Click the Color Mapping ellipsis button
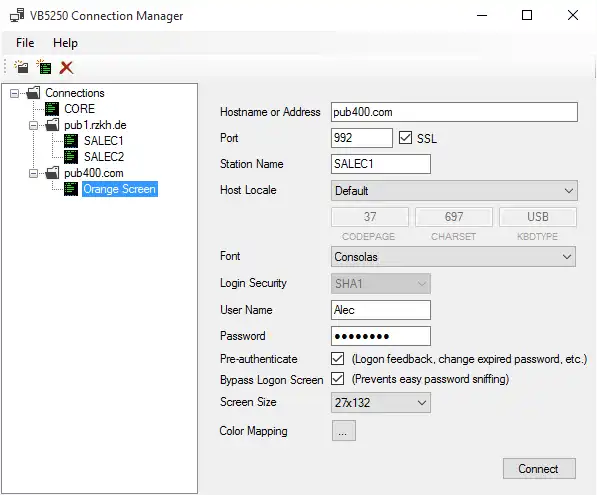This screenshot has width=597, height=495. click(x=344, y=431)
